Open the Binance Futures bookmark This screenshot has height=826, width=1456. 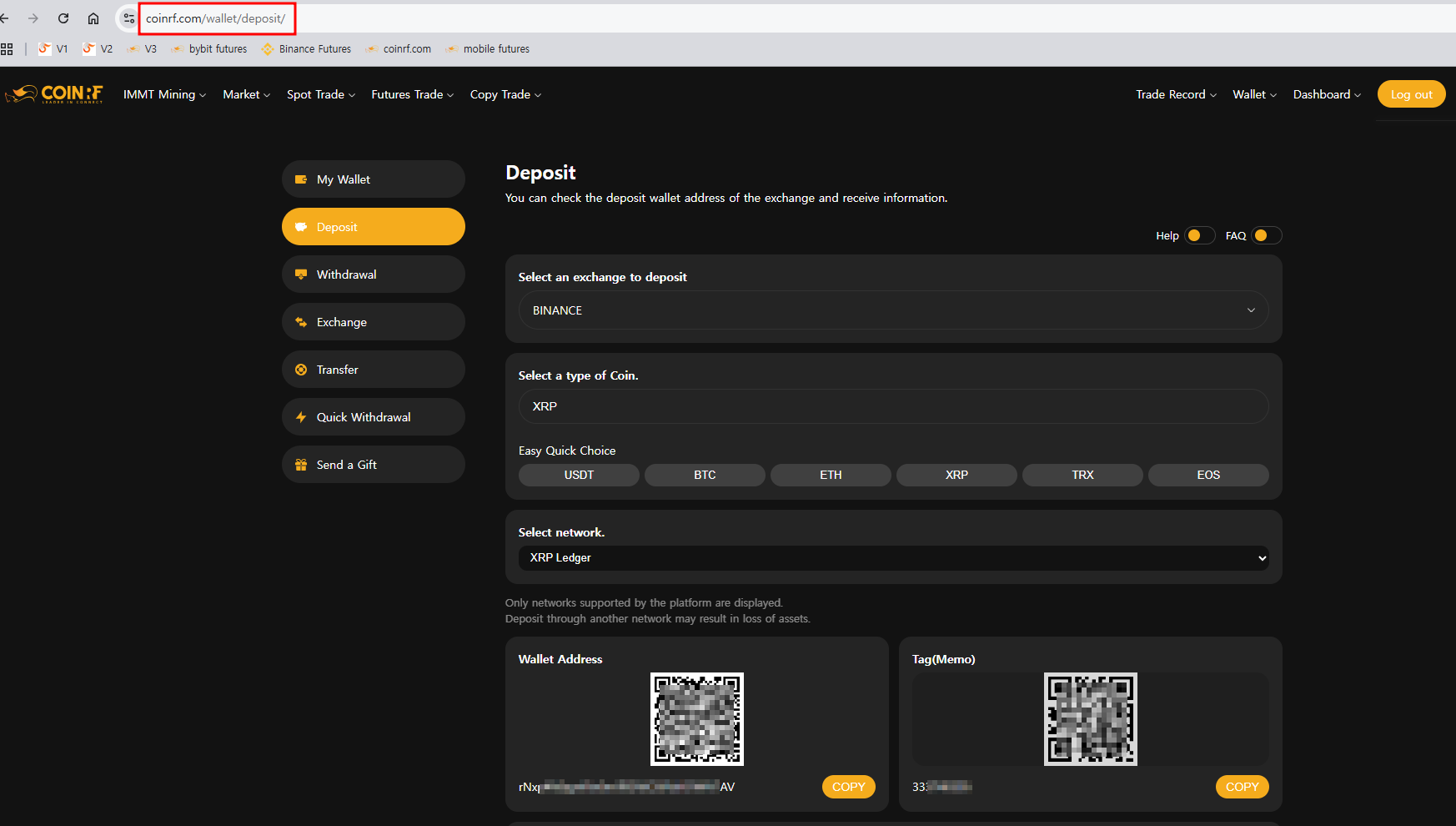click(306, 49)
